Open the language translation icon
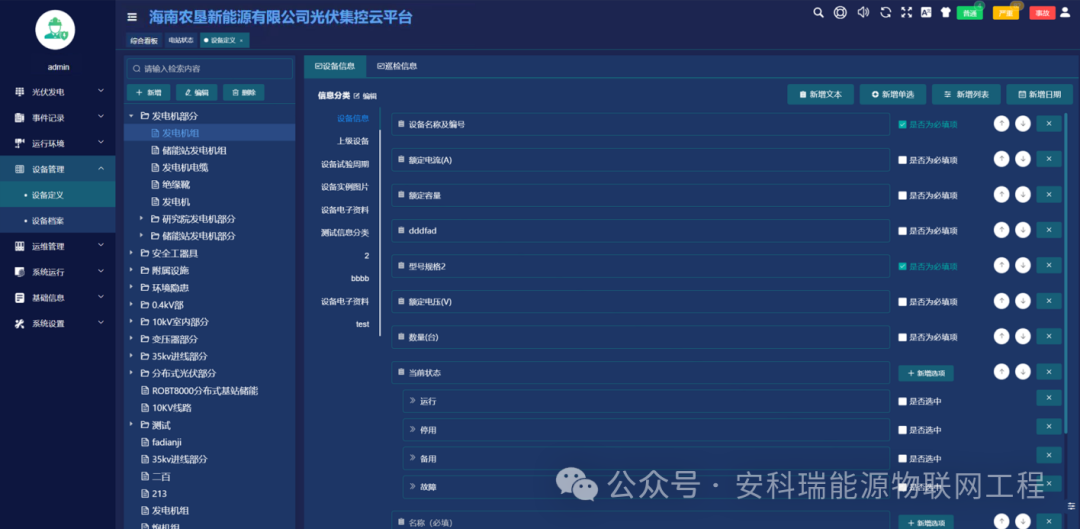1080x529 pixels. pyautogui.click(x=926, y=12)
